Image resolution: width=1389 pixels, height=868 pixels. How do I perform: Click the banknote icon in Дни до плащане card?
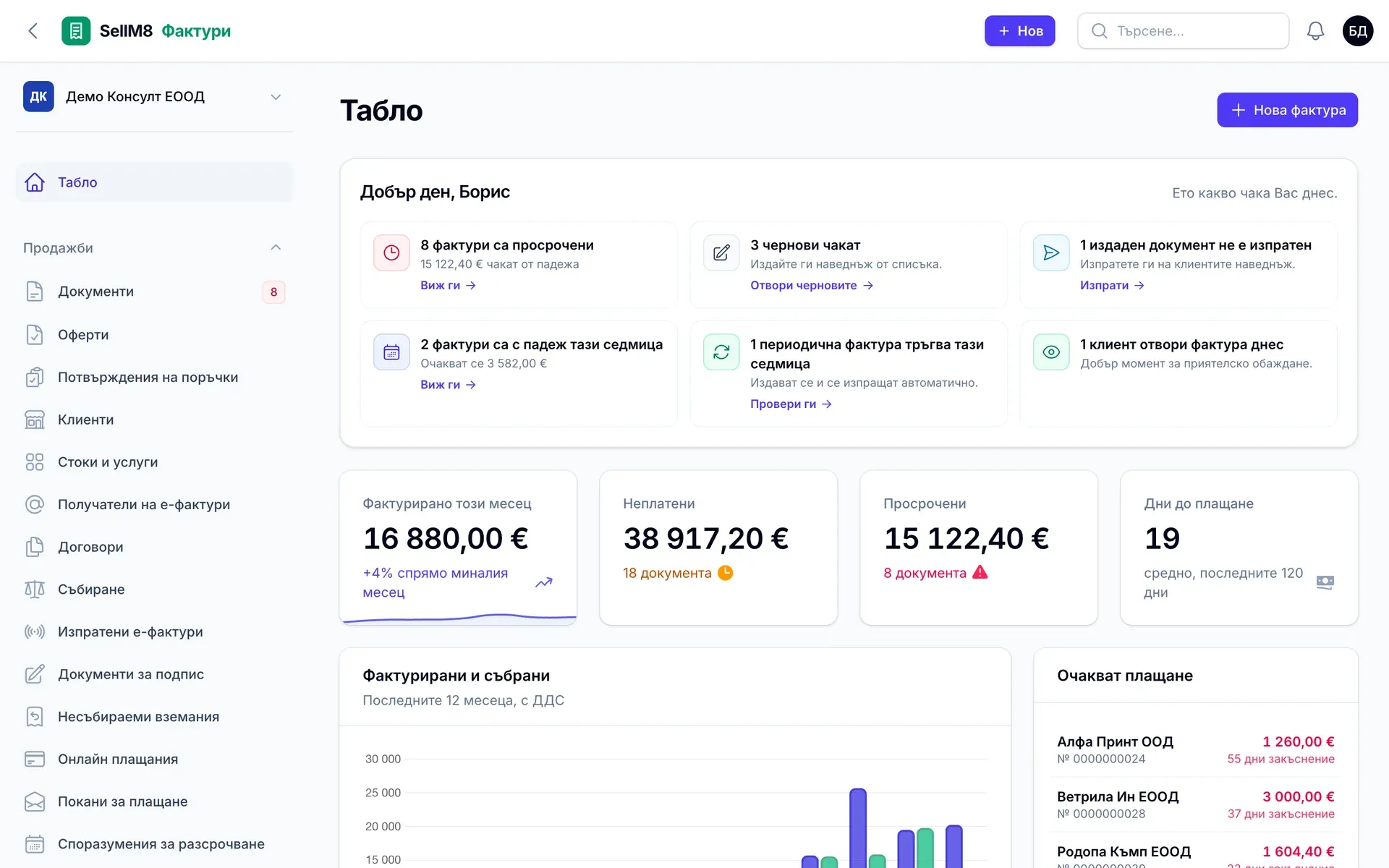pyautogui.click(x=1325, y=582)
